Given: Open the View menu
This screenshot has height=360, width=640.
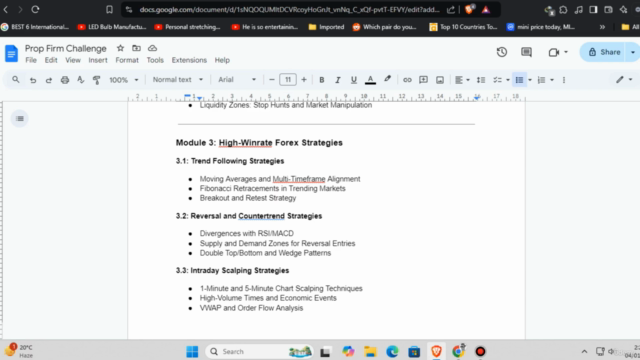Looking at the screenshot, I should 73,60.
